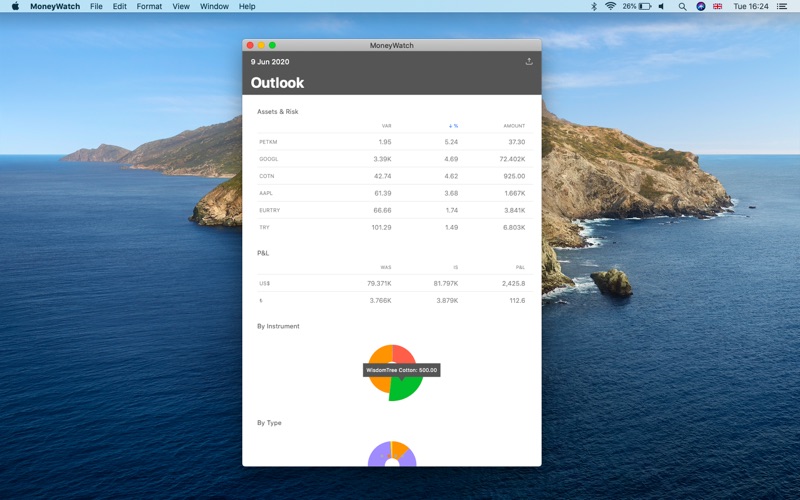Select the EURTRY asset row label

tap(269, 210)
